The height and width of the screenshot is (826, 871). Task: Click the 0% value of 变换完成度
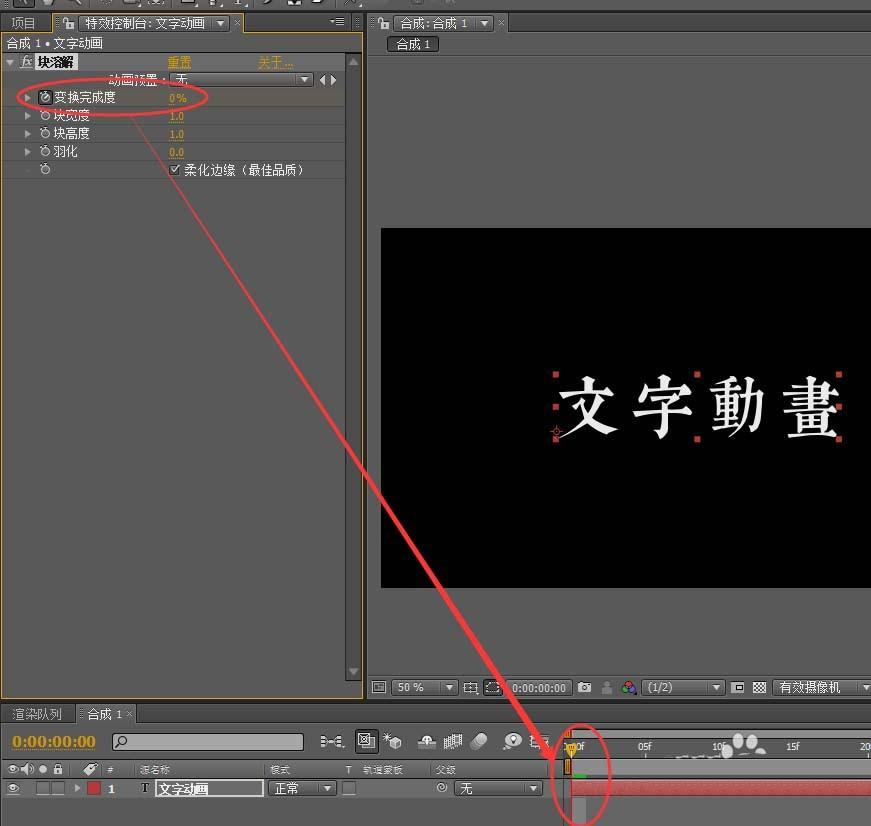click(179, 97)
